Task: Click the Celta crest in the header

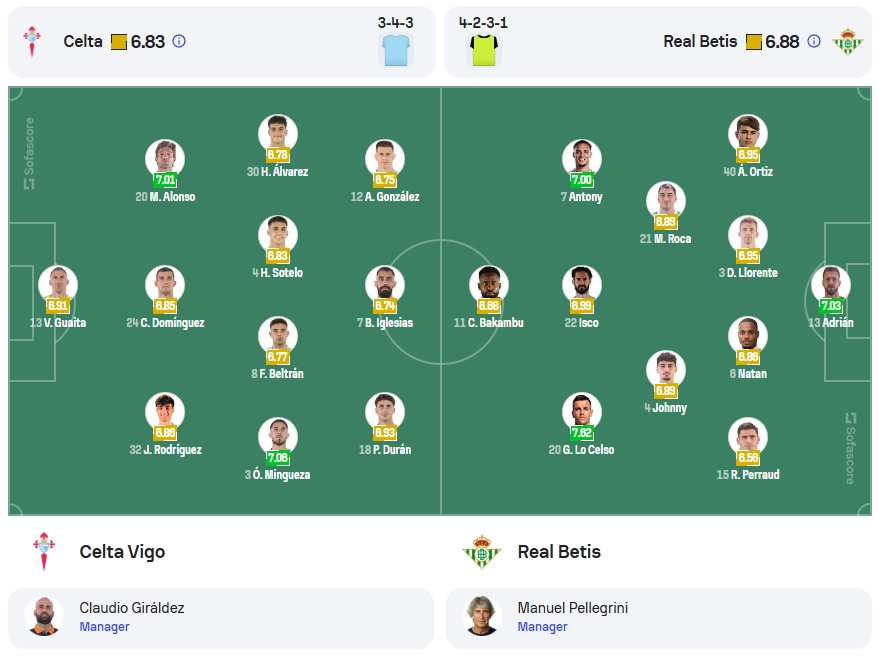Action: pyautogui.click(x=31, y=41)
